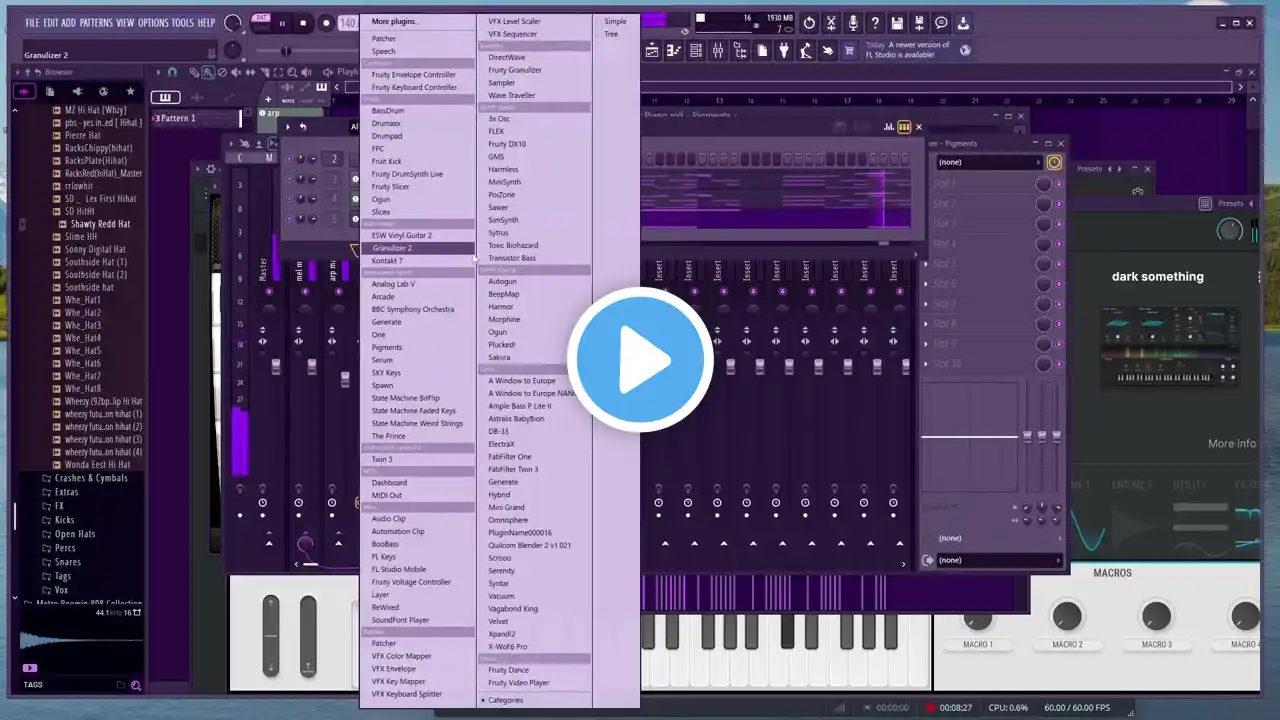
Task: Click the TAGS label in Browser
Action: (33, 685)
